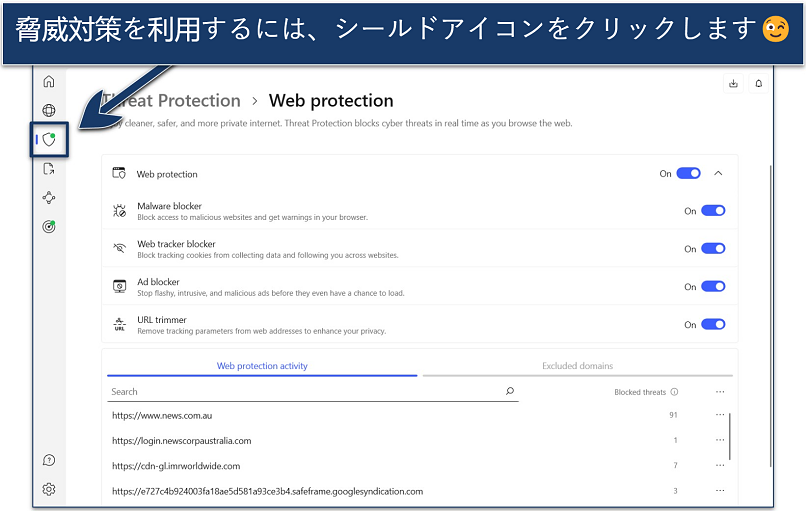Switch to the Excluded domains tab
This screenshot has width=806, height=511.
pos(577,366)
